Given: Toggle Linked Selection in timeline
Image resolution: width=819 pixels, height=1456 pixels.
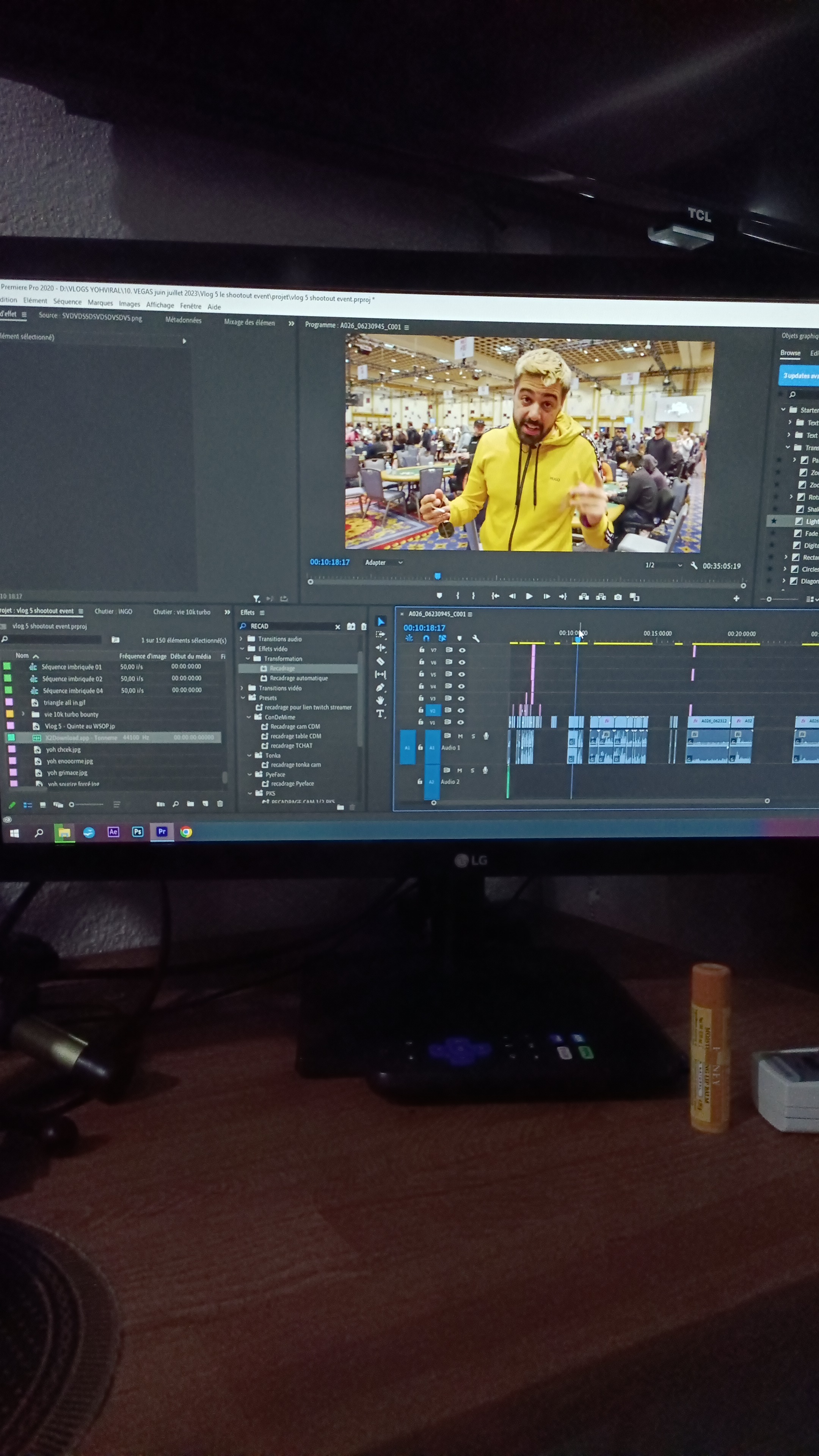Looking at the screenshot, I should [x=442, y=638].
